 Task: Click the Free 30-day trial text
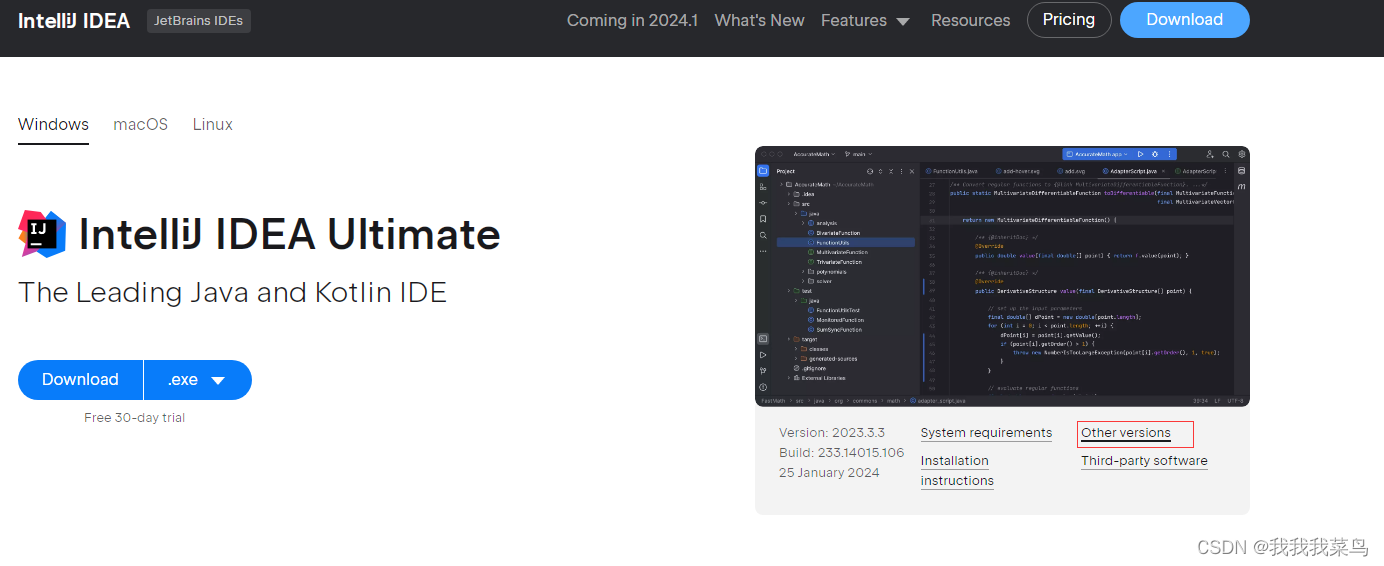pyautogui.click(x=134, y=418)
